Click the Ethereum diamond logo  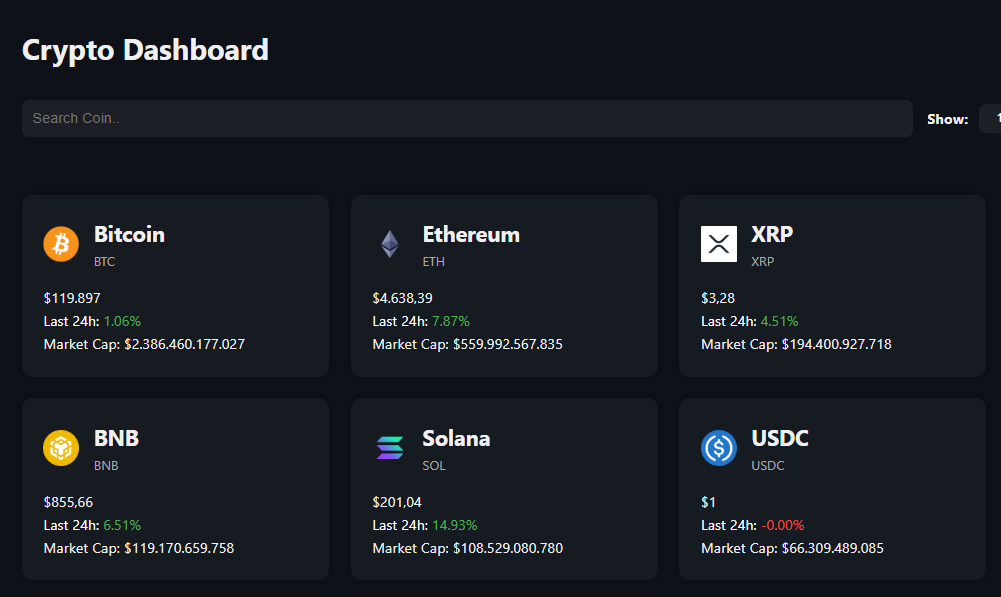coord(389,244)
